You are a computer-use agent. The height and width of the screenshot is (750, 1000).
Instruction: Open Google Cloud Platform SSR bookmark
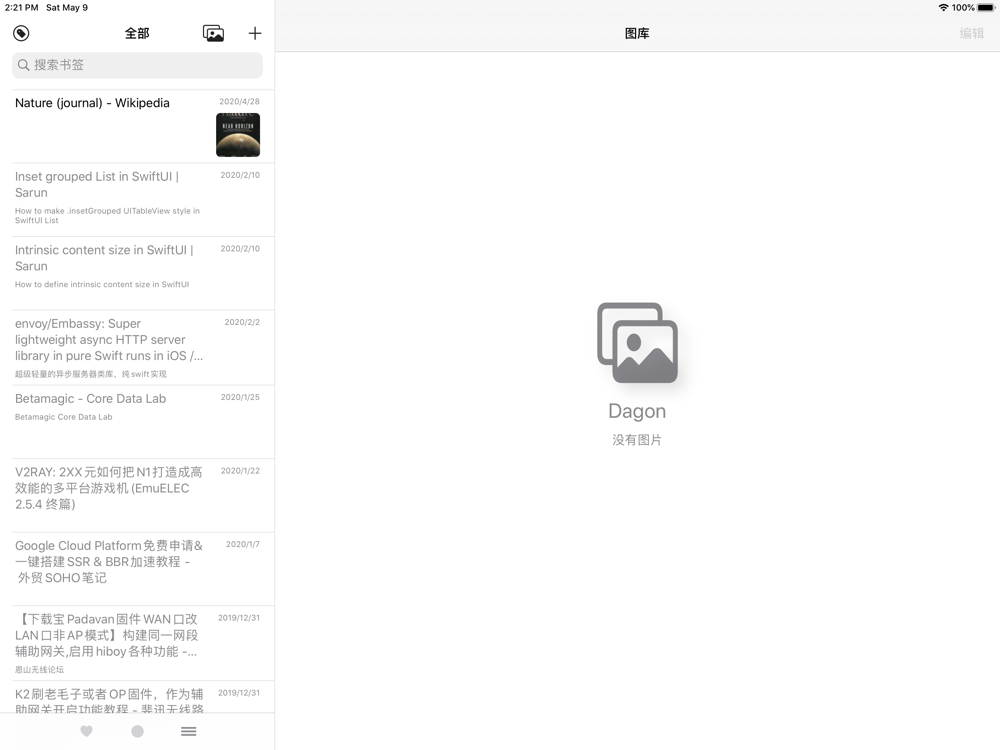click(137, 570)
